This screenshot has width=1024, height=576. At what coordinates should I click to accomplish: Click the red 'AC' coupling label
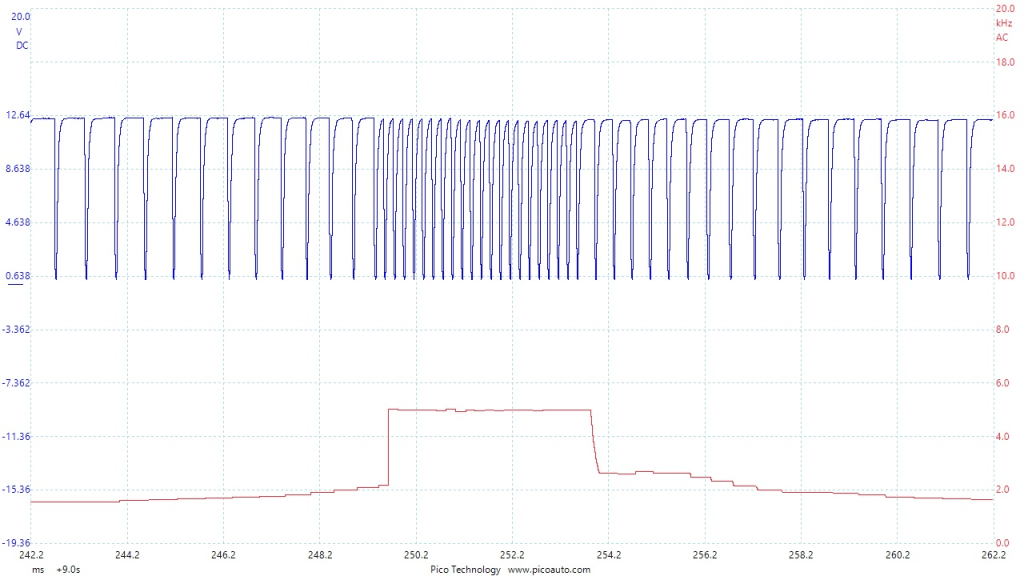[x=1001, y=37]
